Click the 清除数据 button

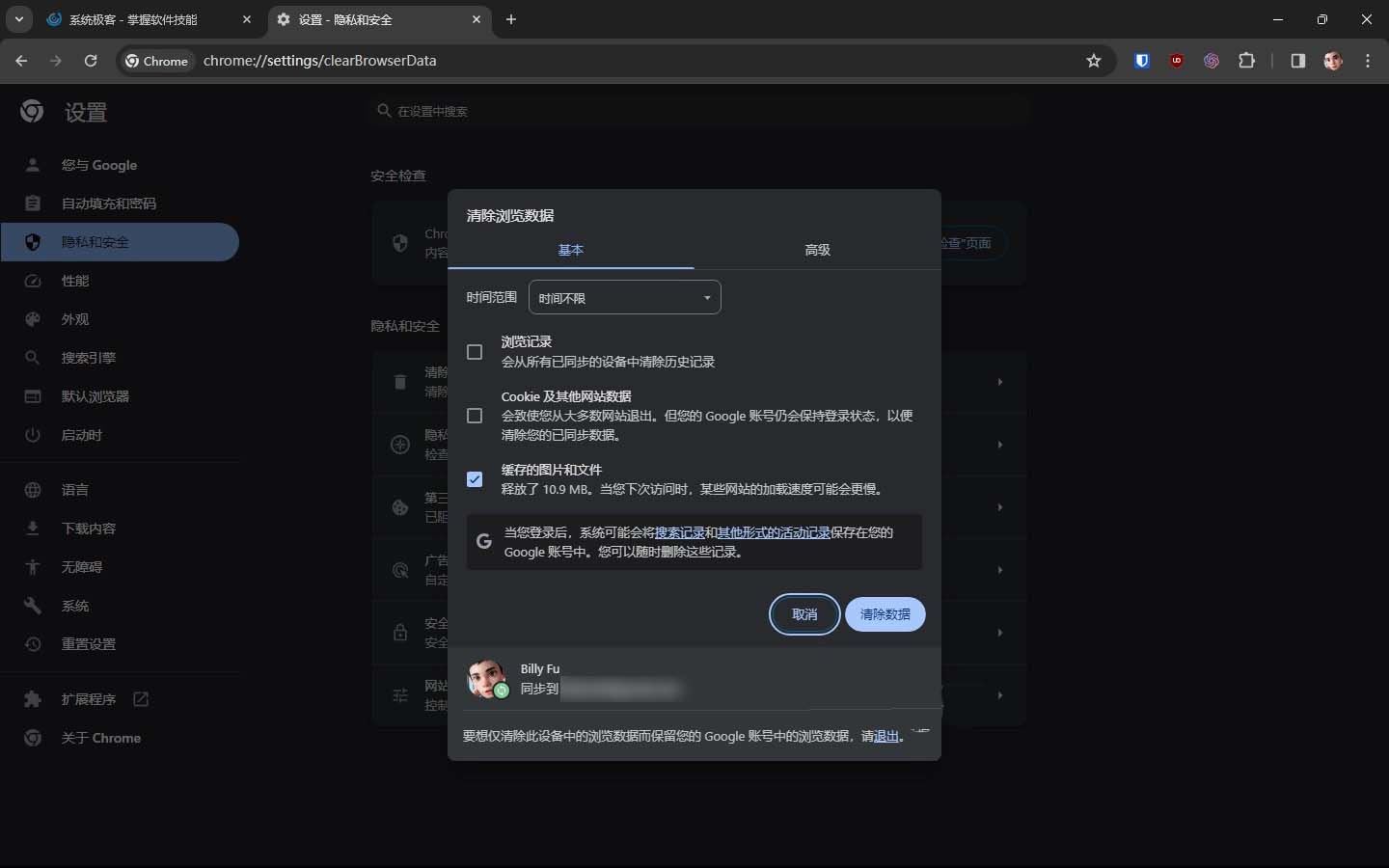(x=885, y=614)
